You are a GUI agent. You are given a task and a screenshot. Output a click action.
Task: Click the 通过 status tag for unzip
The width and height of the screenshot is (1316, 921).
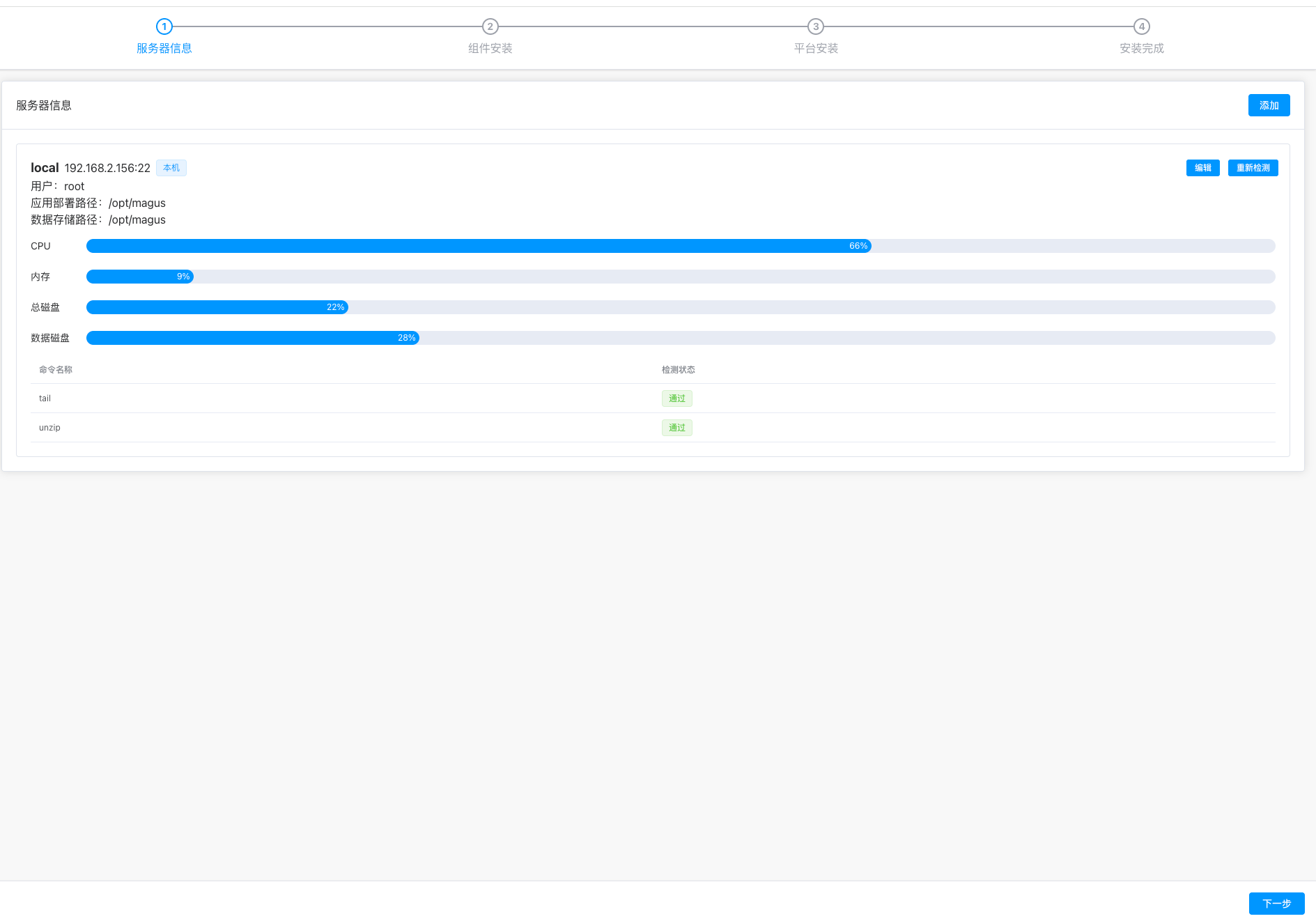pos(676,428)
